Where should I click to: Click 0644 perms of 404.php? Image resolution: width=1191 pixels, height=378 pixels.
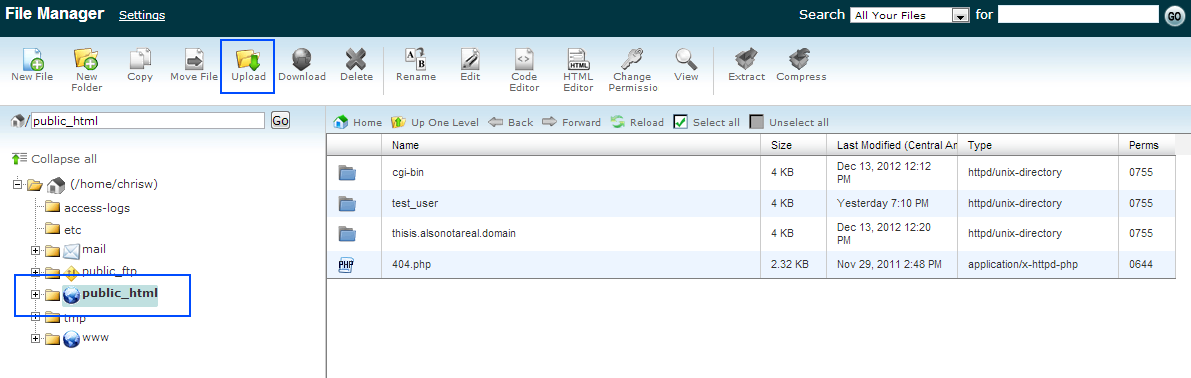(1141, 264)
